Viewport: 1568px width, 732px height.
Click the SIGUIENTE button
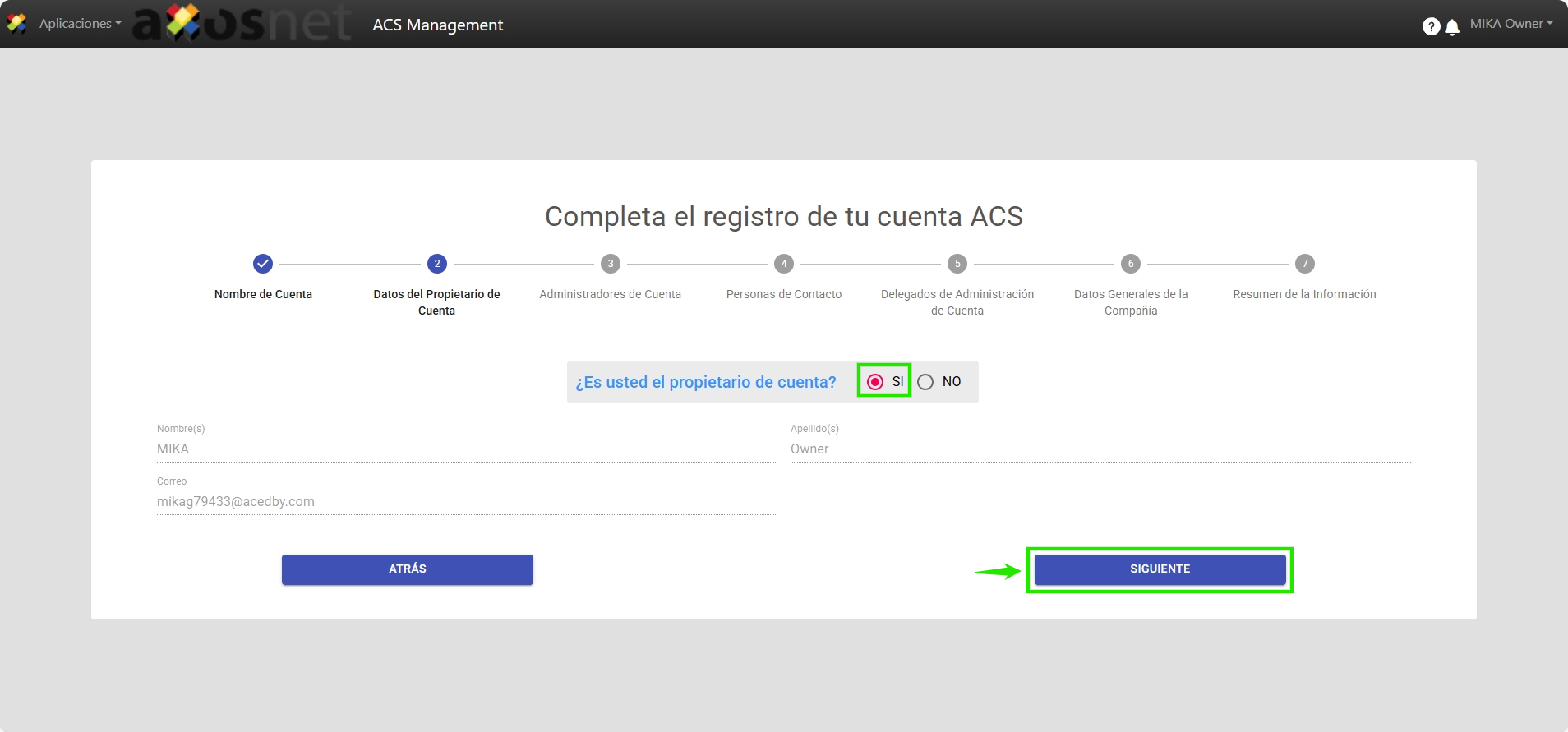tap(1160, 569)
